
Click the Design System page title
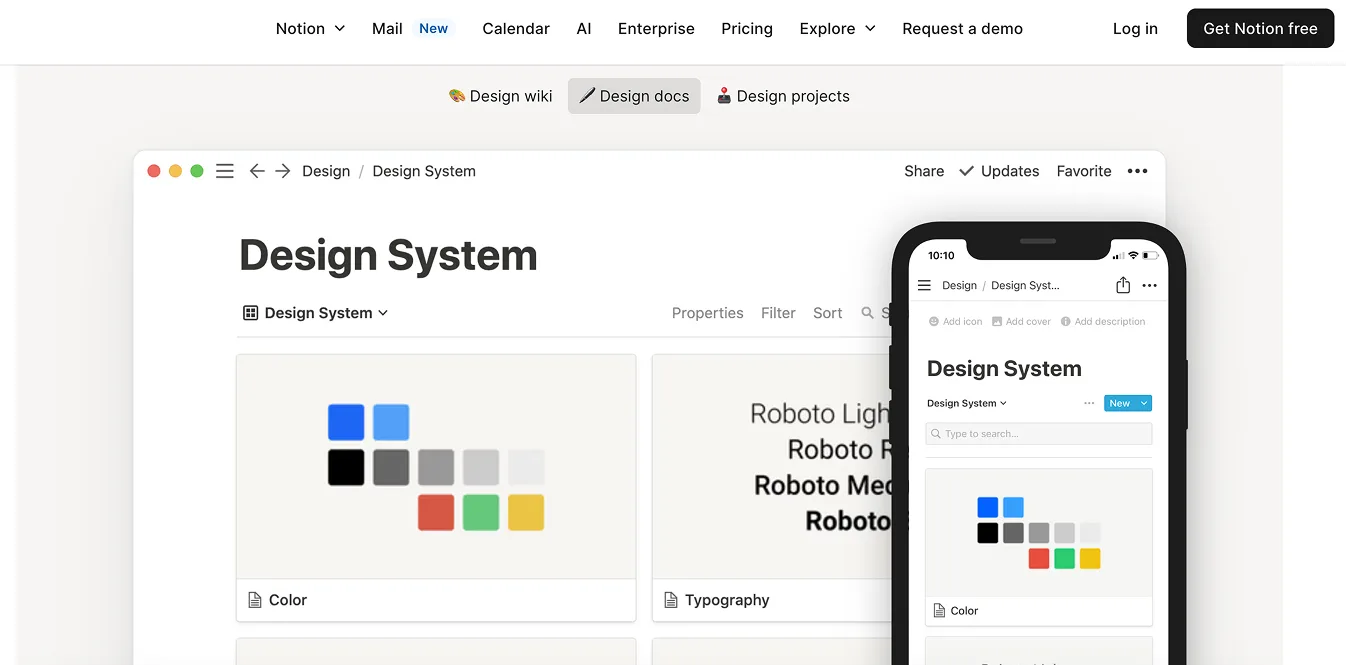(388, 255)
